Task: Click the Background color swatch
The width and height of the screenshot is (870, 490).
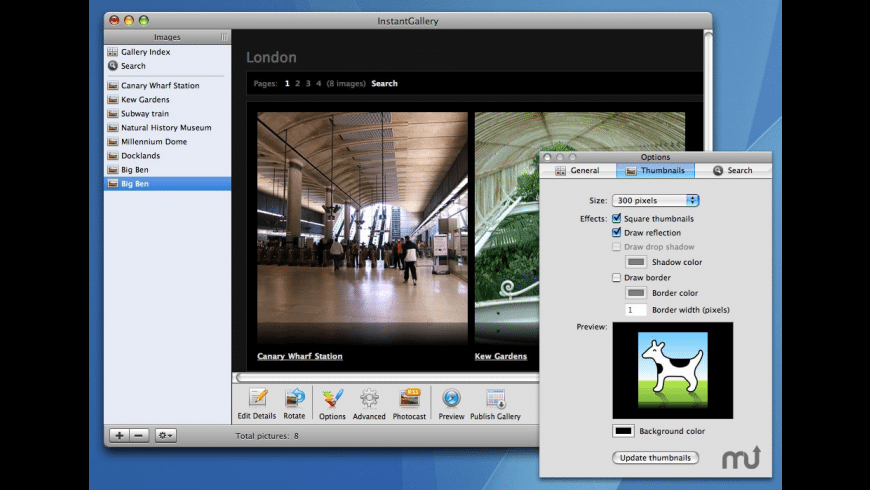Action: point(624,431)
